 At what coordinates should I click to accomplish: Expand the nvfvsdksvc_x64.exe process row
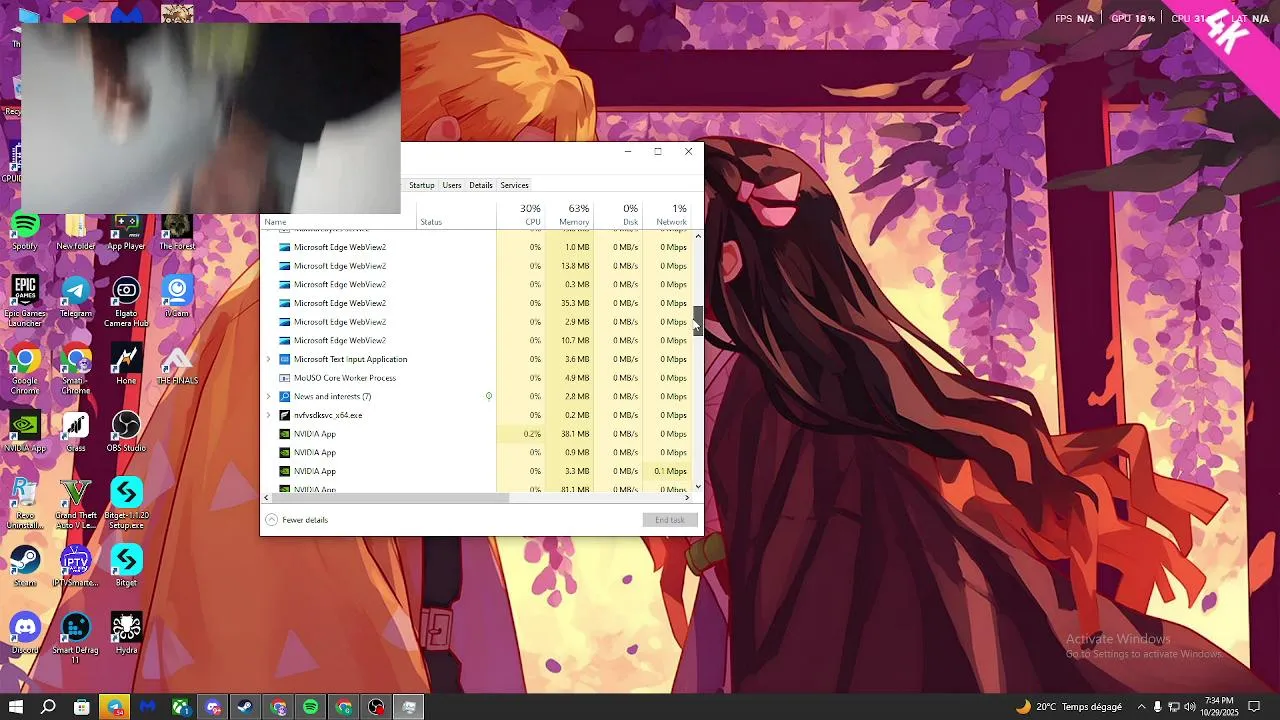tap(268, 415)
